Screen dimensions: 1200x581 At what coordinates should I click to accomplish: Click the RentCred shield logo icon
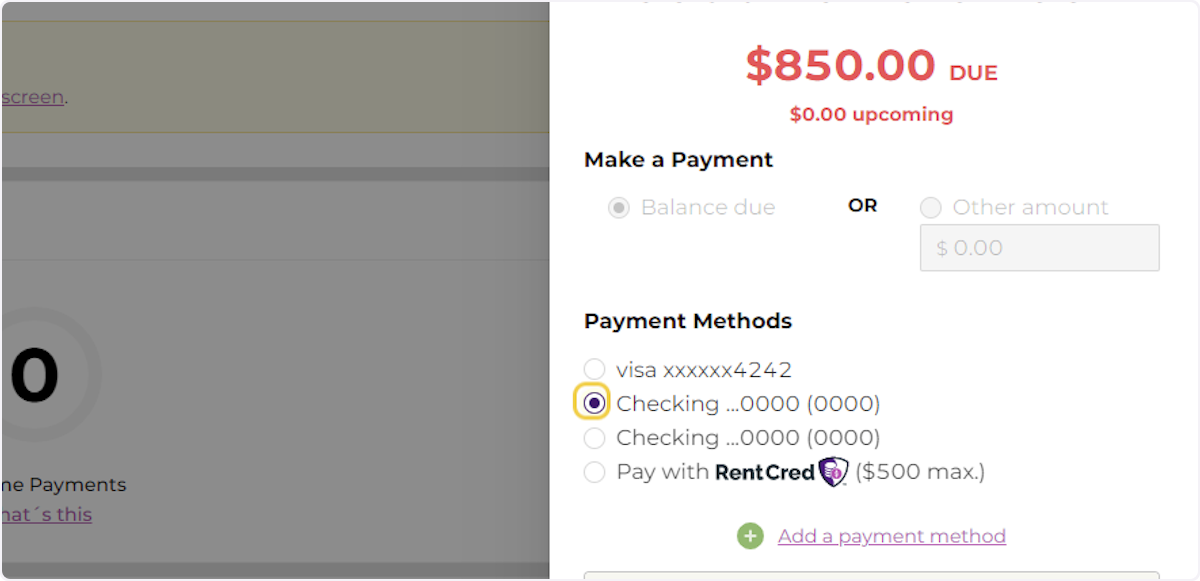(x=833, y=470)
